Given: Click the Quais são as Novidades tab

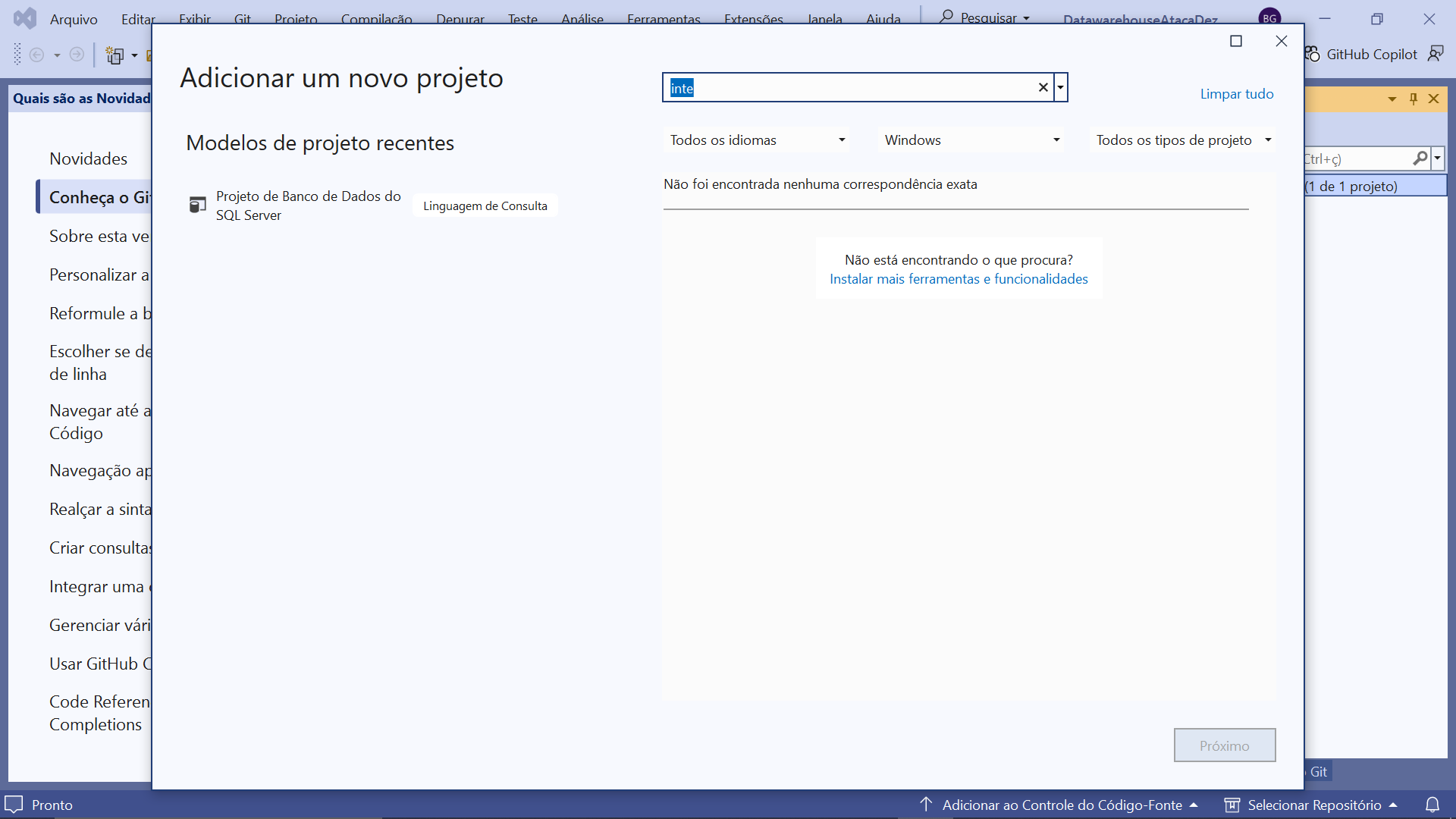Looking at the screenshot, I should pos(81,98).
